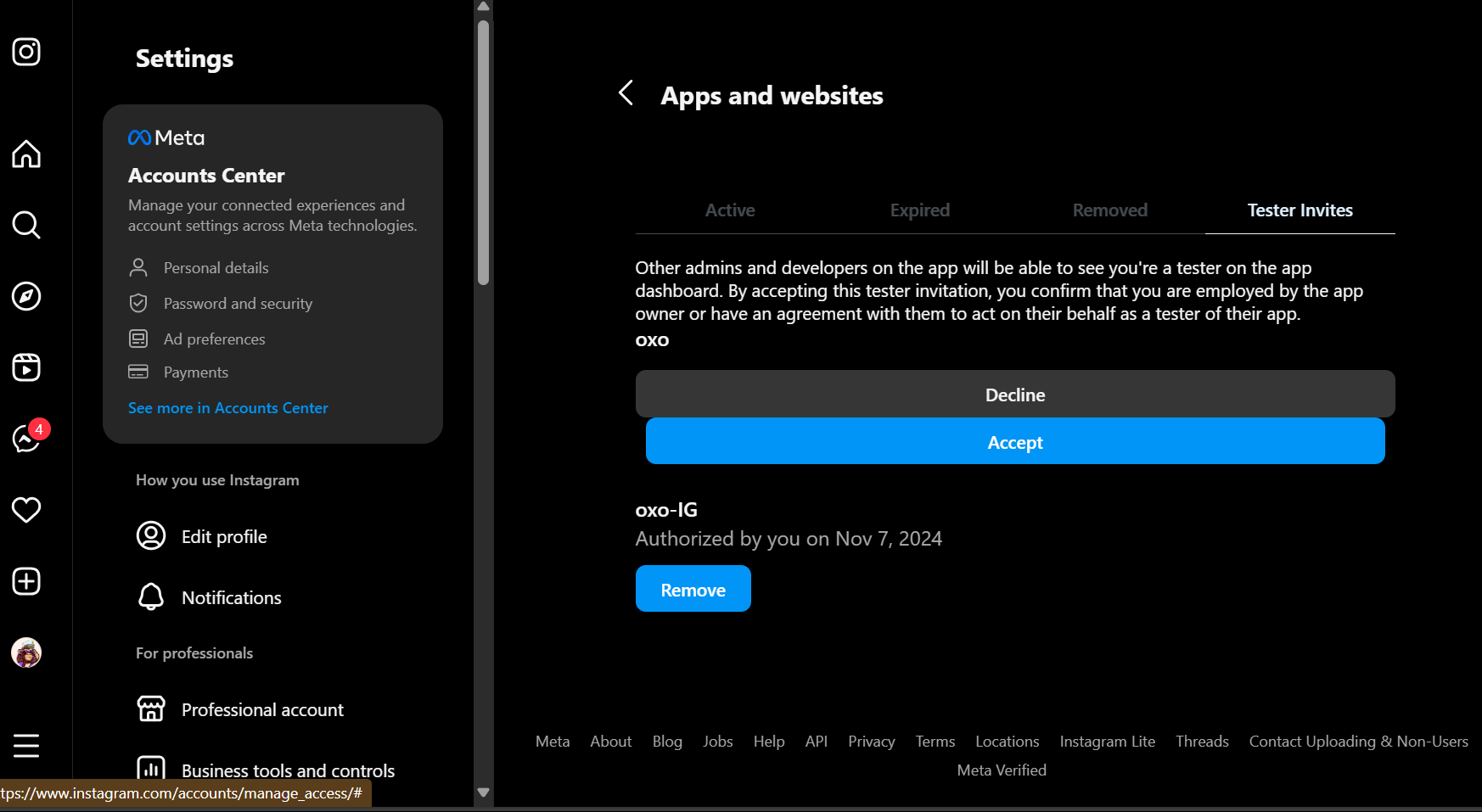The width and height of the screenshot is (1482, 812).
Task: Click the settings scrollbar thumb
Action: [484, 153]
